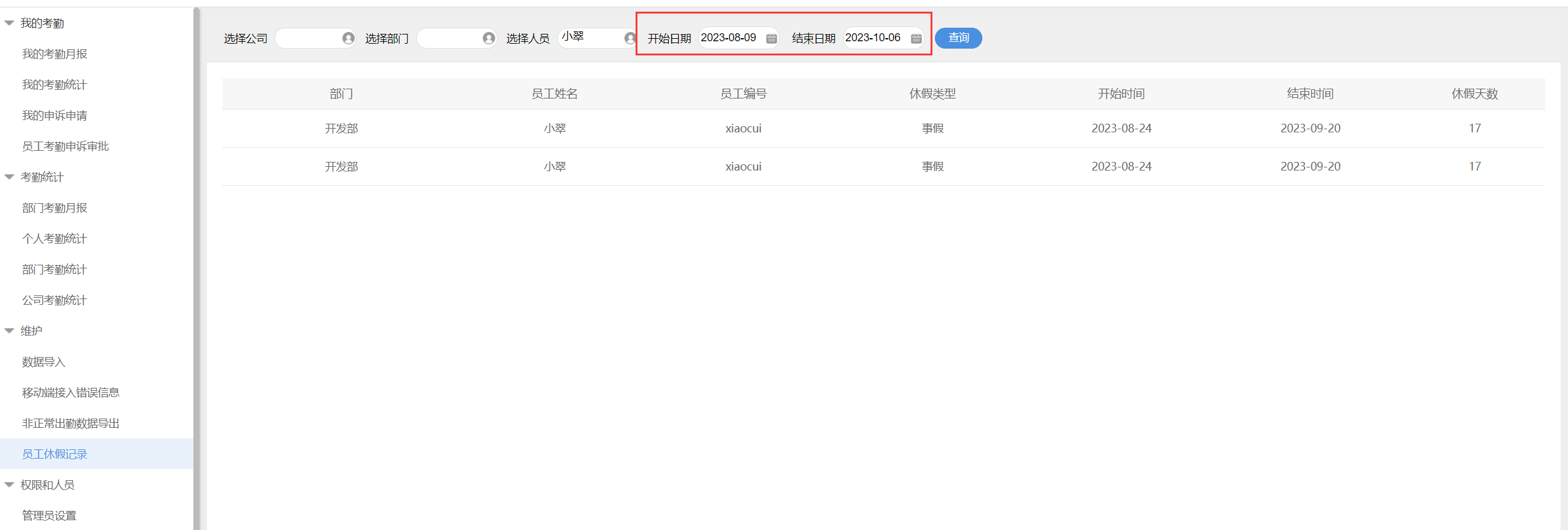Click 事假 in the first row
Screen dimensions: 1568x530
[x=932, y=129]
